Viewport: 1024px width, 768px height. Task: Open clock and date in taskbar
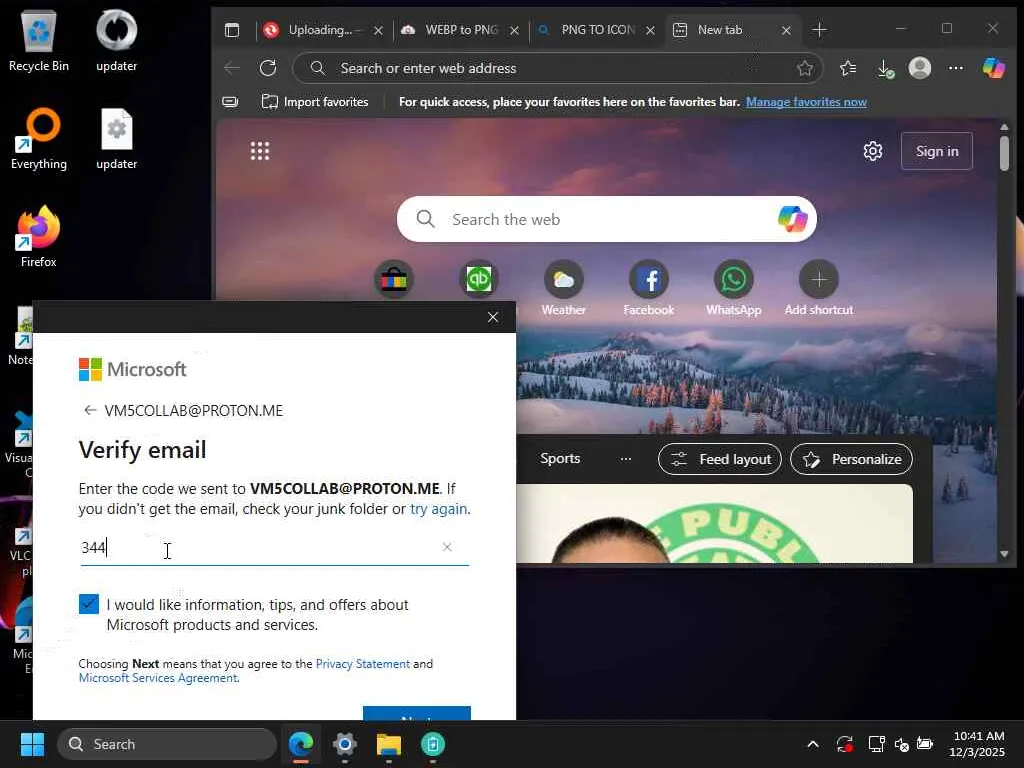point(977,744)
